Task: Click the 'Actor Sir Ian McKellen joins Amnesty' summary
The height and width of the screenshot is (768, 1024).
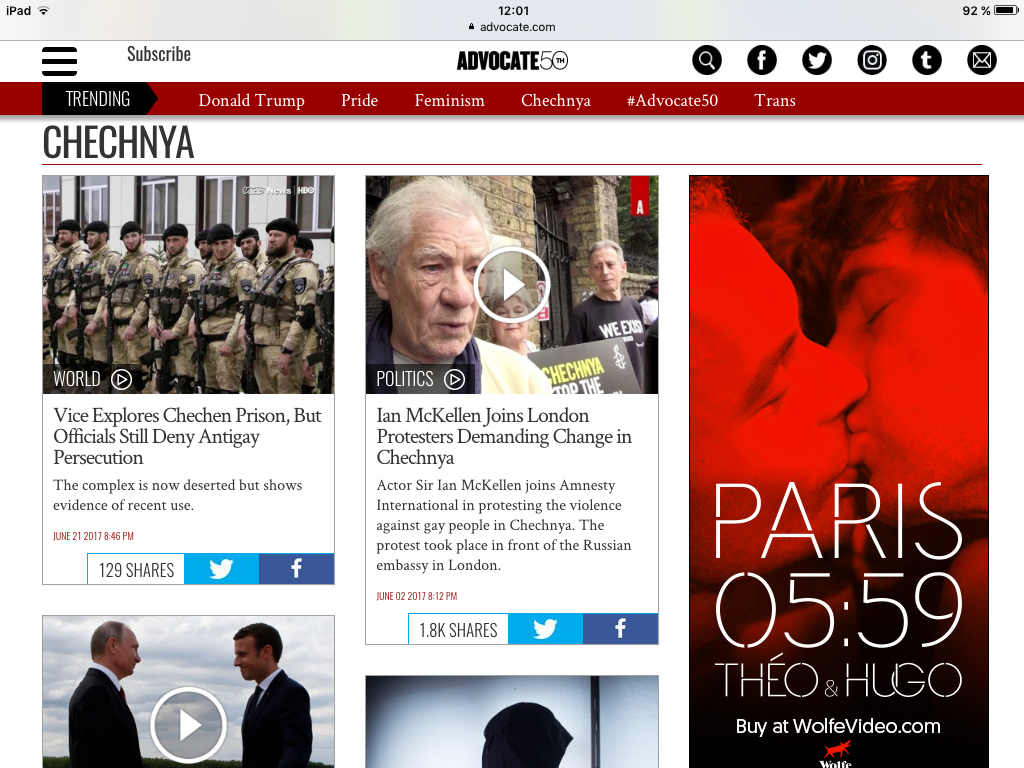Action: click(x=504, y=525)
